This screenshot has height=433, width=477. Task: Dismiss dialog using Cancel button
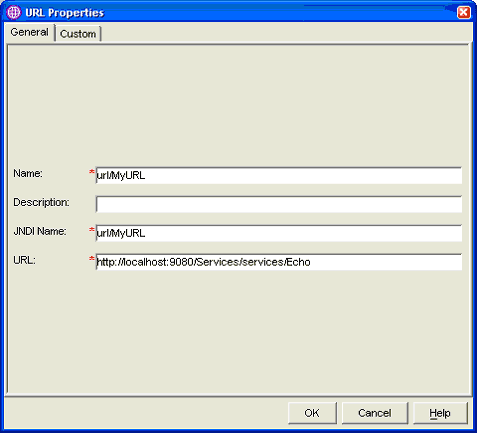tap(375, 413)
